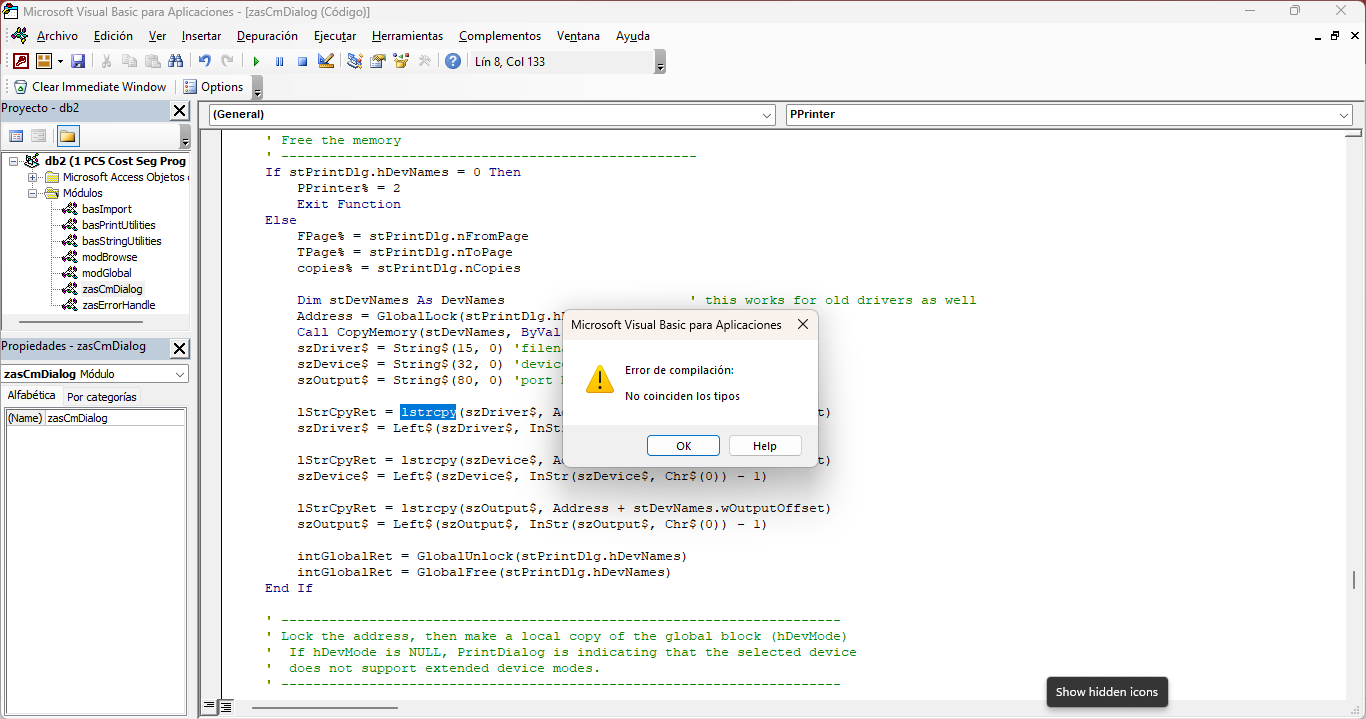
Task: Save the project with the floppy icon
Action: tap(78, 61)
